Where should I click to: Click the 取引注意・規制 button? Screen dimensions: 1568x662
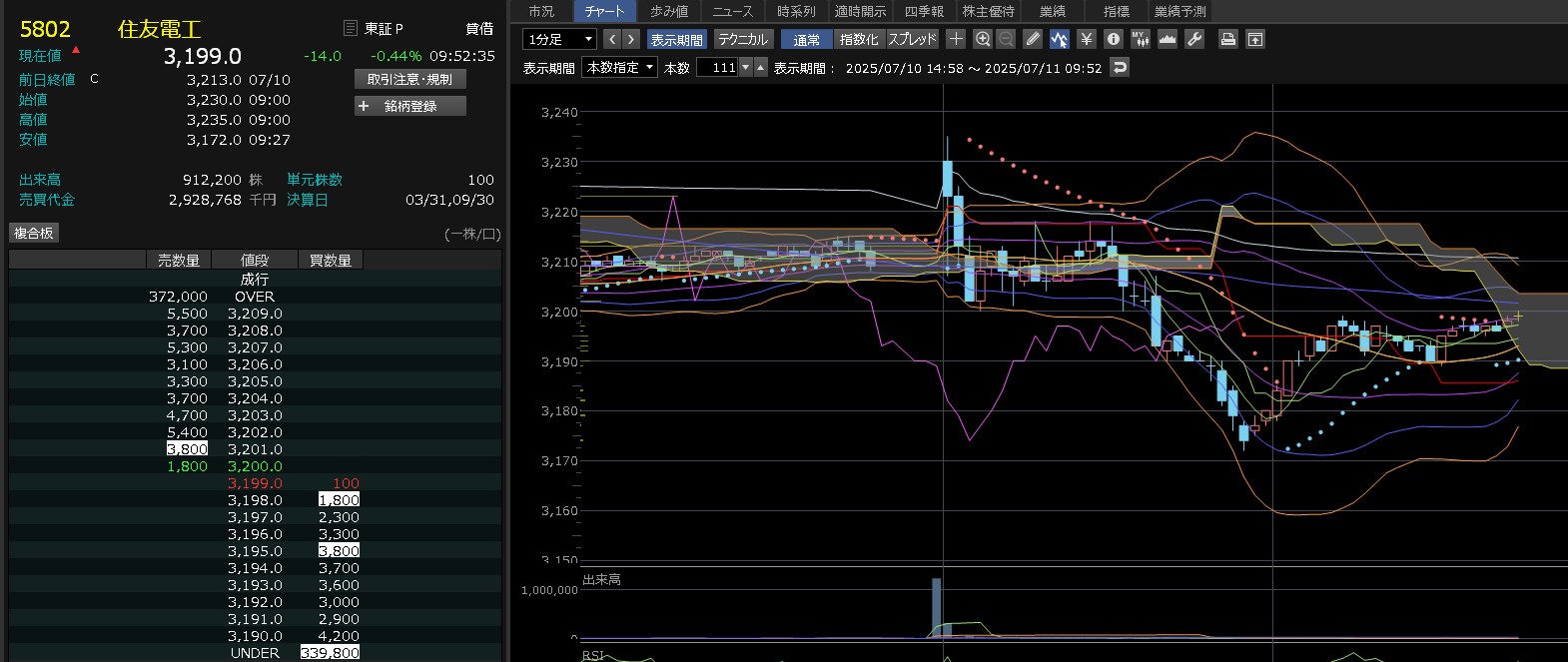click(409, 79)
